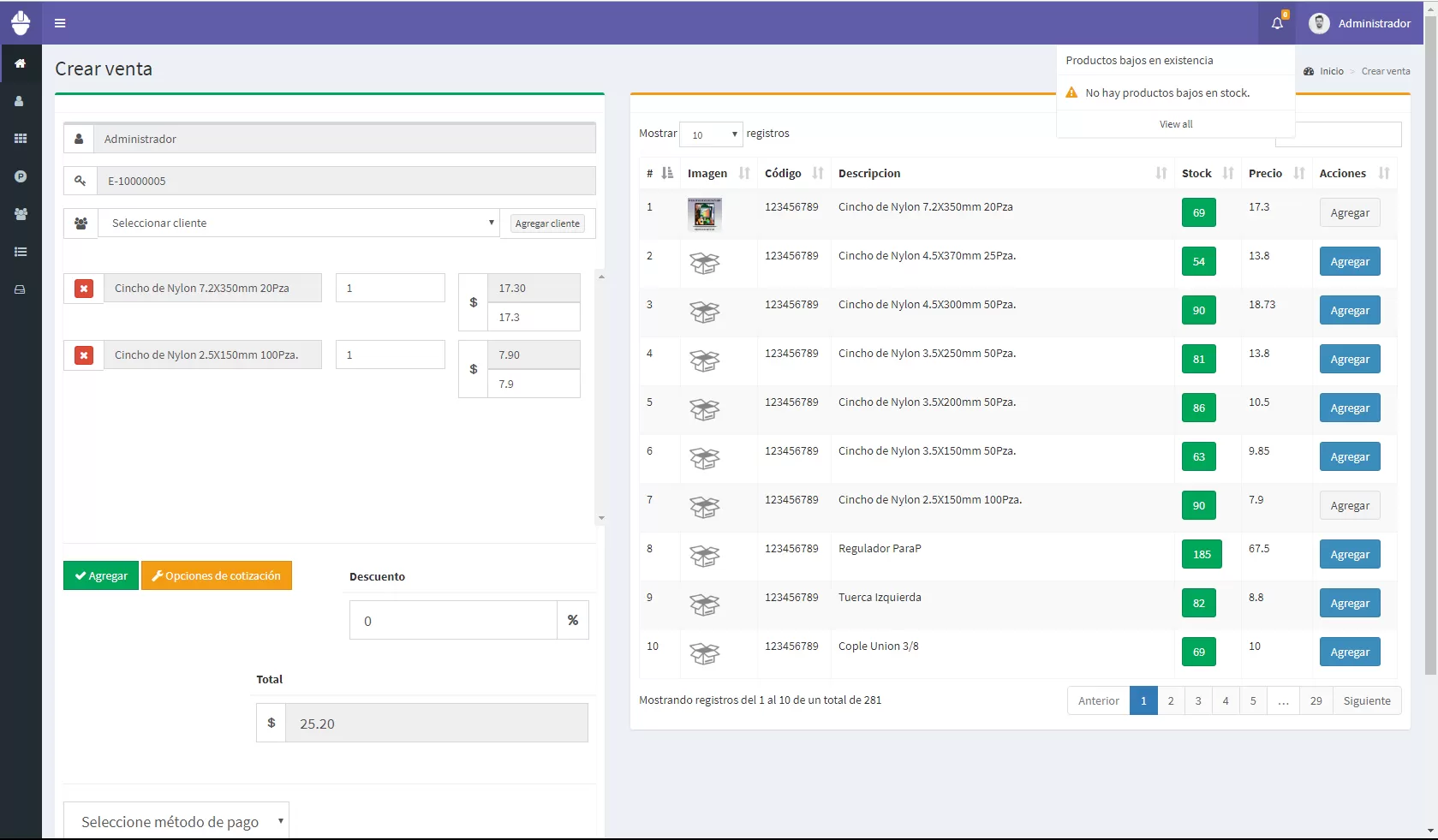Open the Seleccionar cliente dropdown
The height and width of the screenshot is (840, 1438).
(299, 223)
